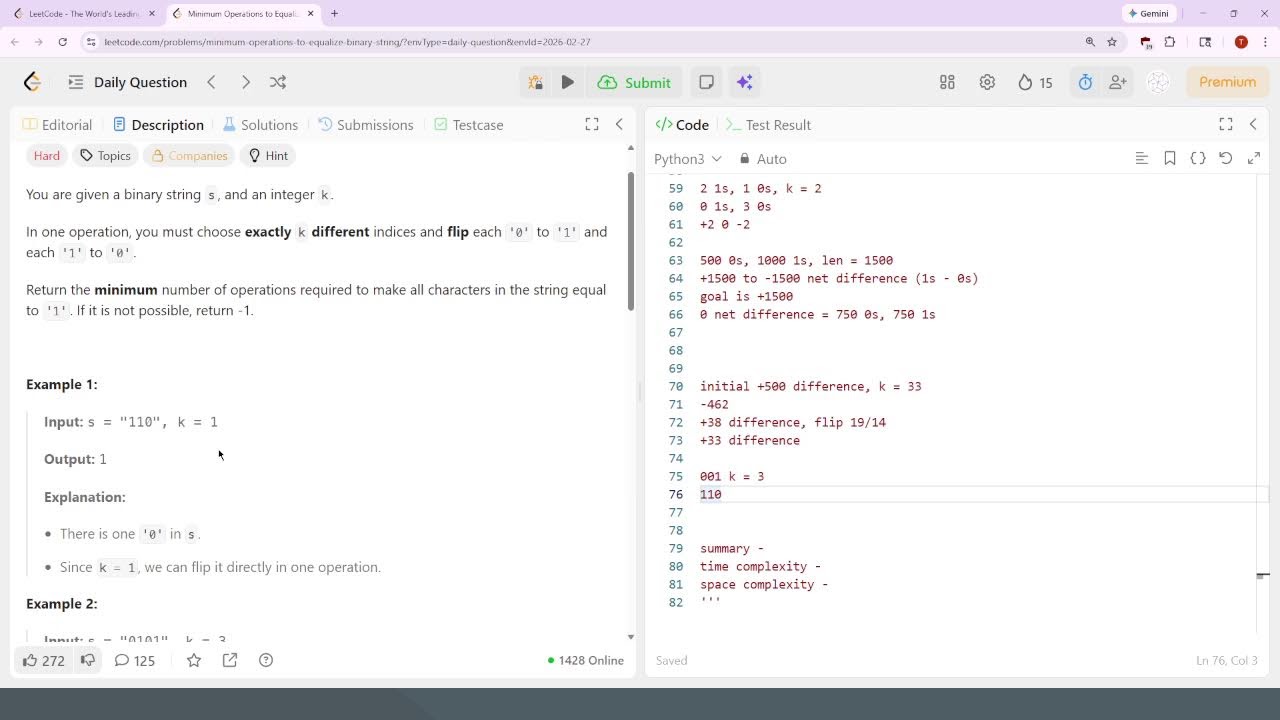Show the Topics tag
Viewport: 1280px width, 720px height.
[x=105, y=155]
